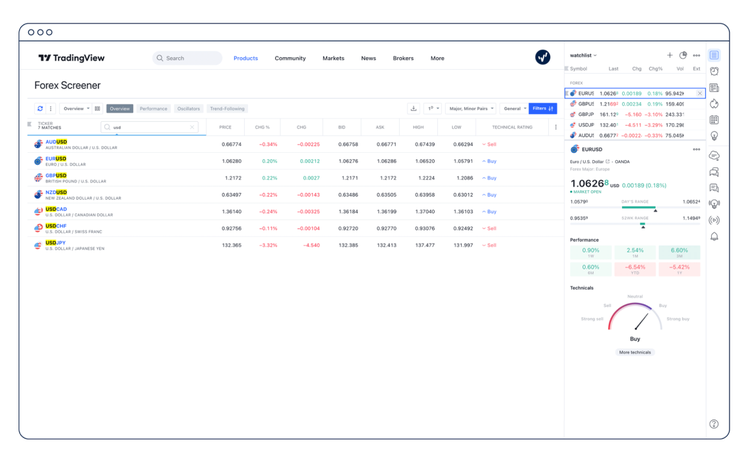Open the Alerts alarm clock sidebar icon
Image resolution: width=750 pixels, height=461 pixels.
click(714, 71)
